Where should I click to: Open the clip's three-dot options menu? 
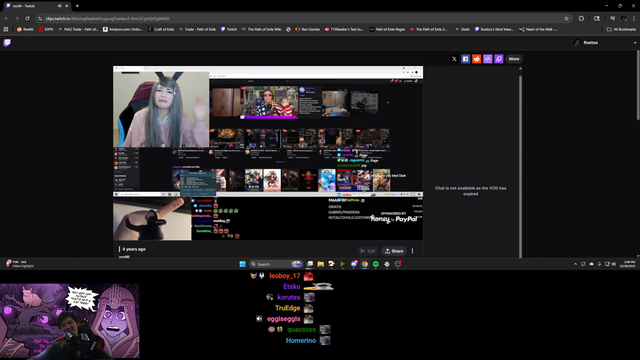[x=413, y=251]
